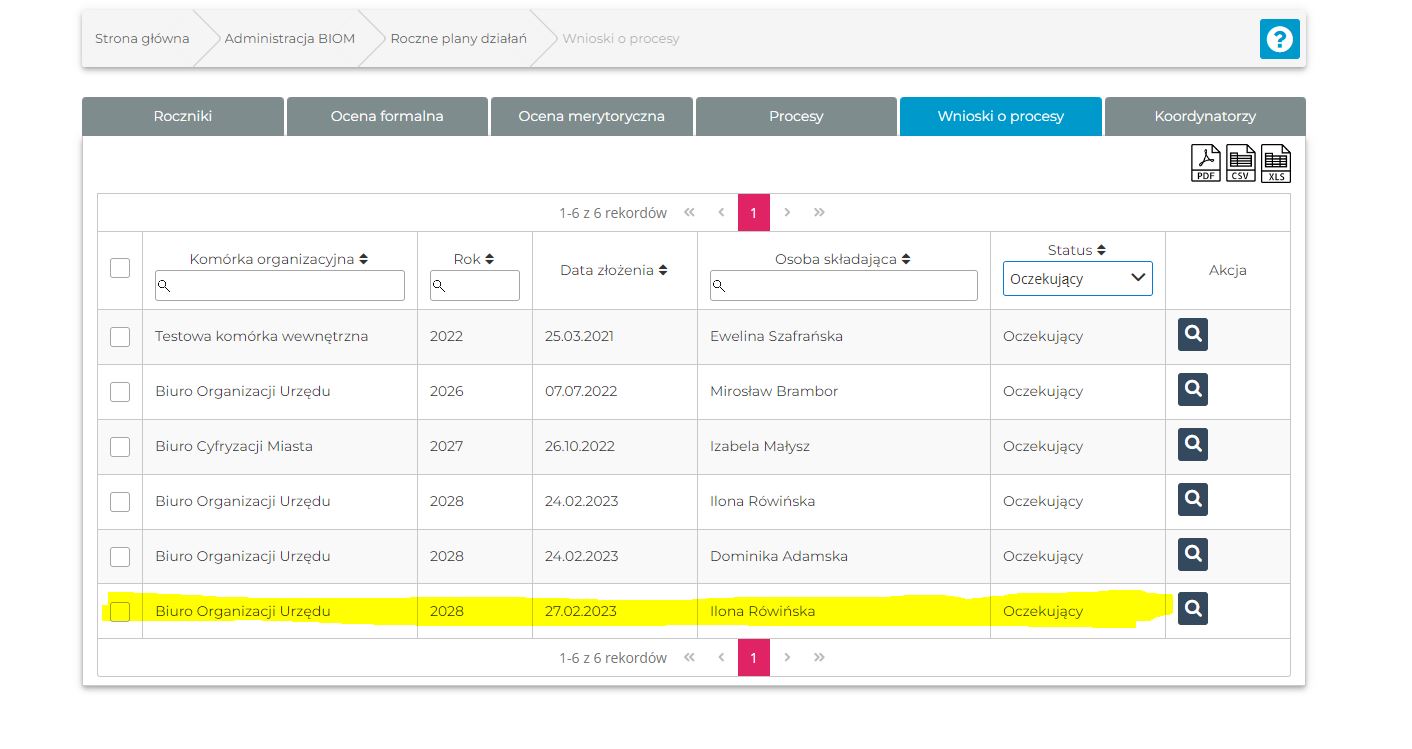View details for Dominika Adamska's request
The image size is (1412, 749).
tap(1192, 555)
